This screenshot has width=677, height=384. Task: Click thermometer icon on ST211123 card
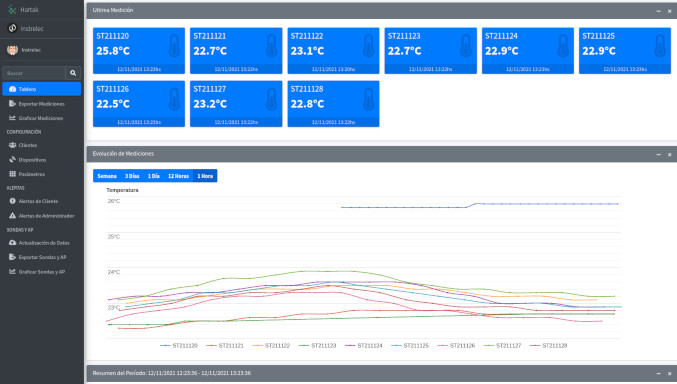465,46
